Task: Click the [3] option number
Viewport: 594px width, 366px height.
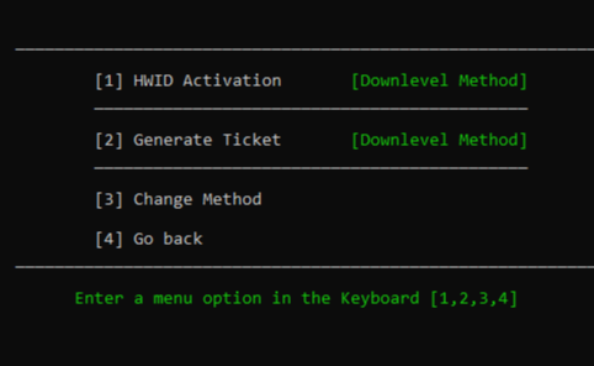Action: (x=109, y=200)
